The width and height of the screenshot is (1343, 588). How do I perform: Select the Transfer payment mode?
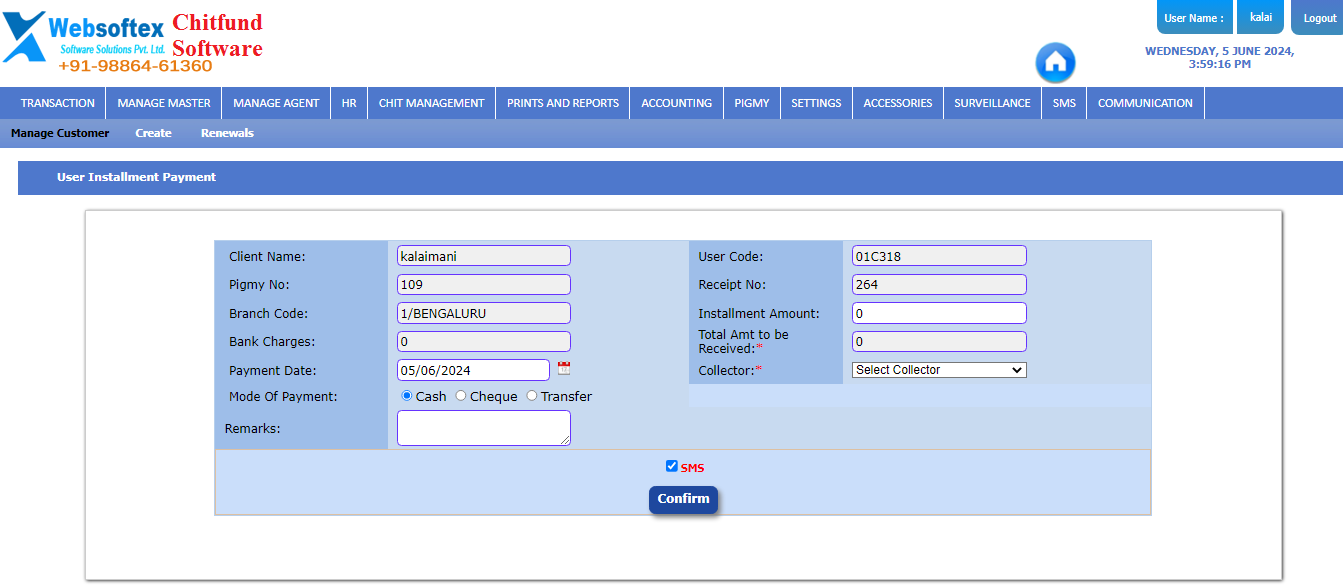[531, 395]
